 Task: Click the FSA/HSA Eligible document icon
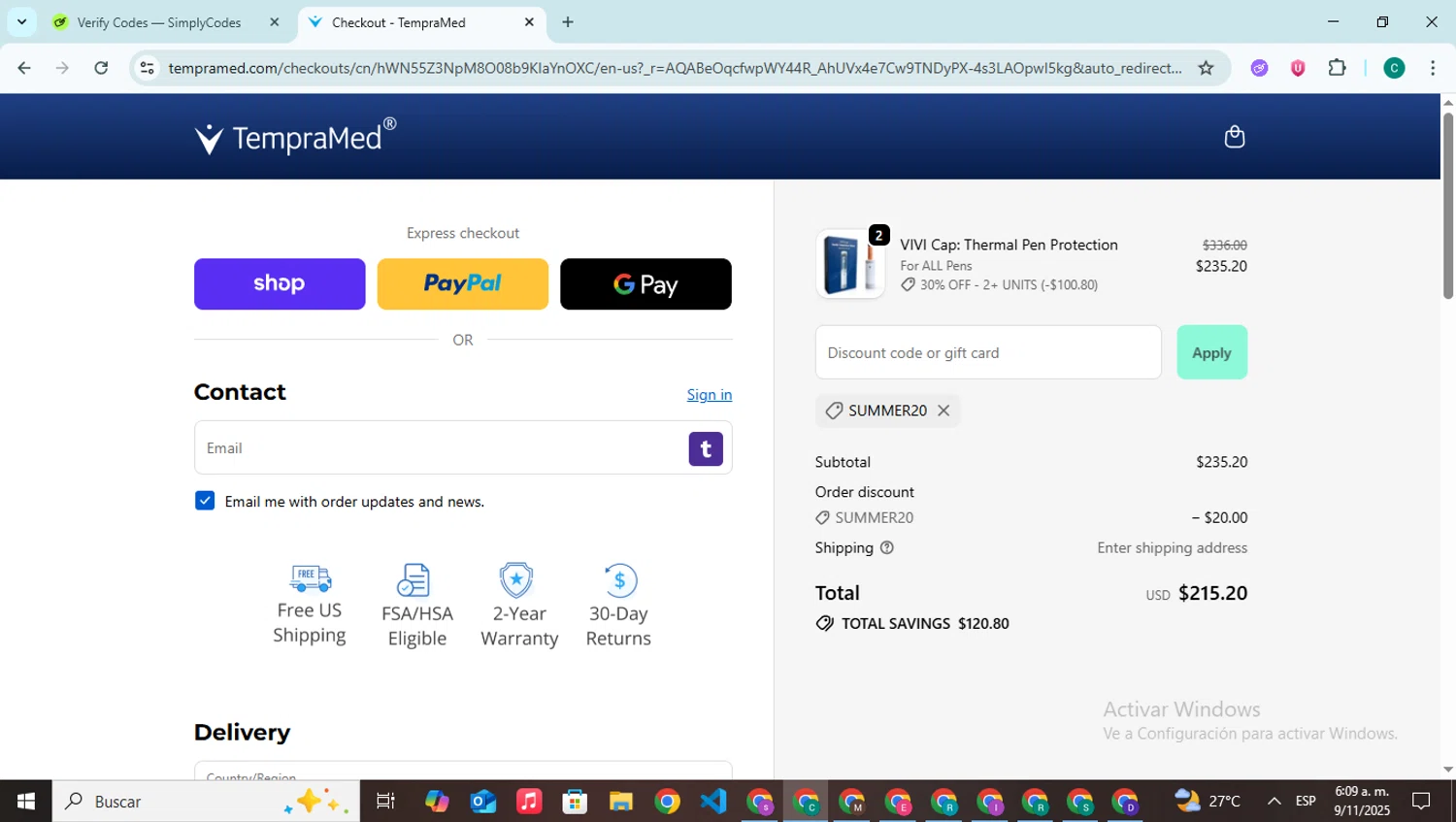coord(414,580)
